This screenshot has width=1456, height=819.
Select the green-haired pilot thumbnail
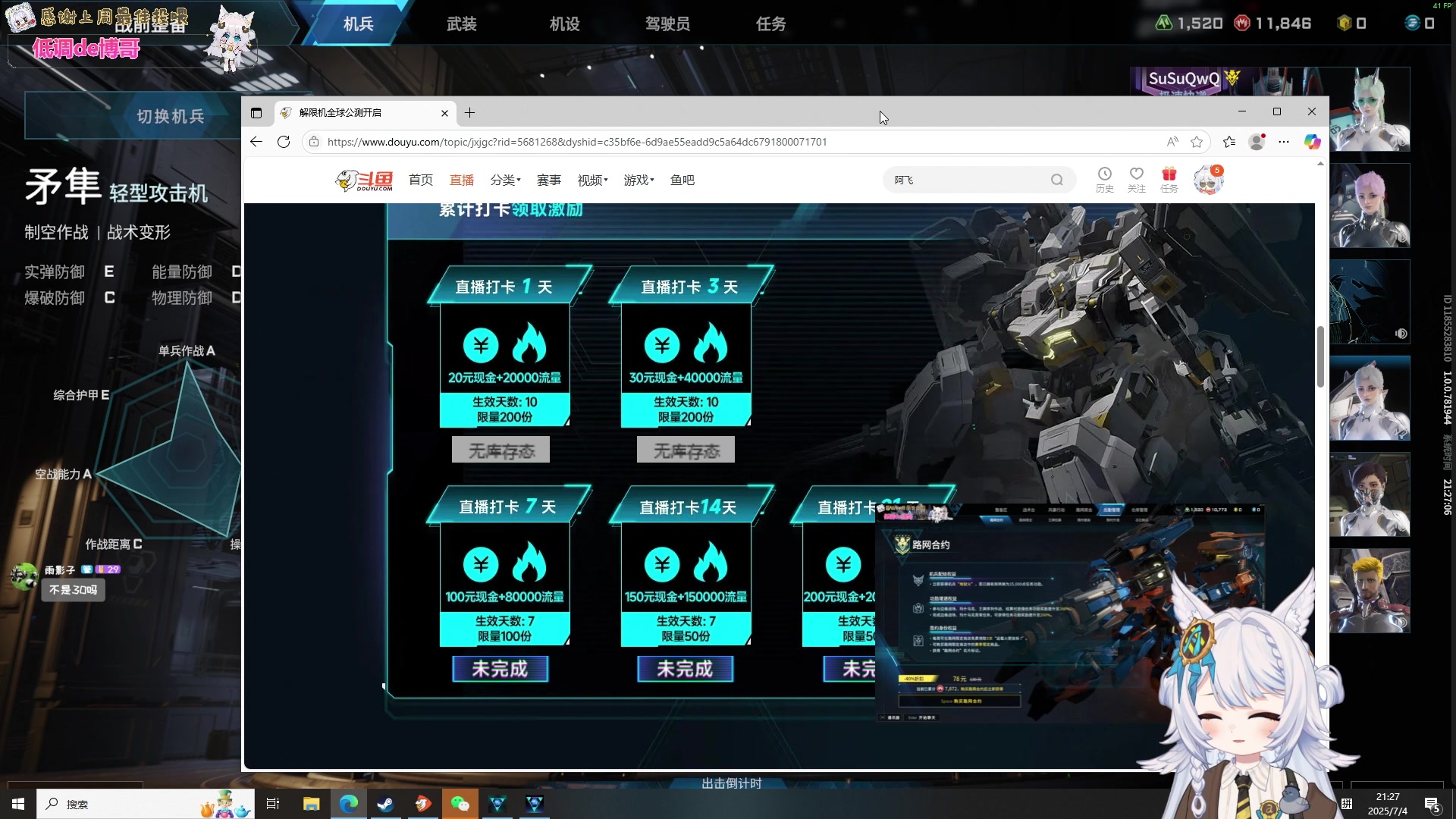pos(1370,109)
